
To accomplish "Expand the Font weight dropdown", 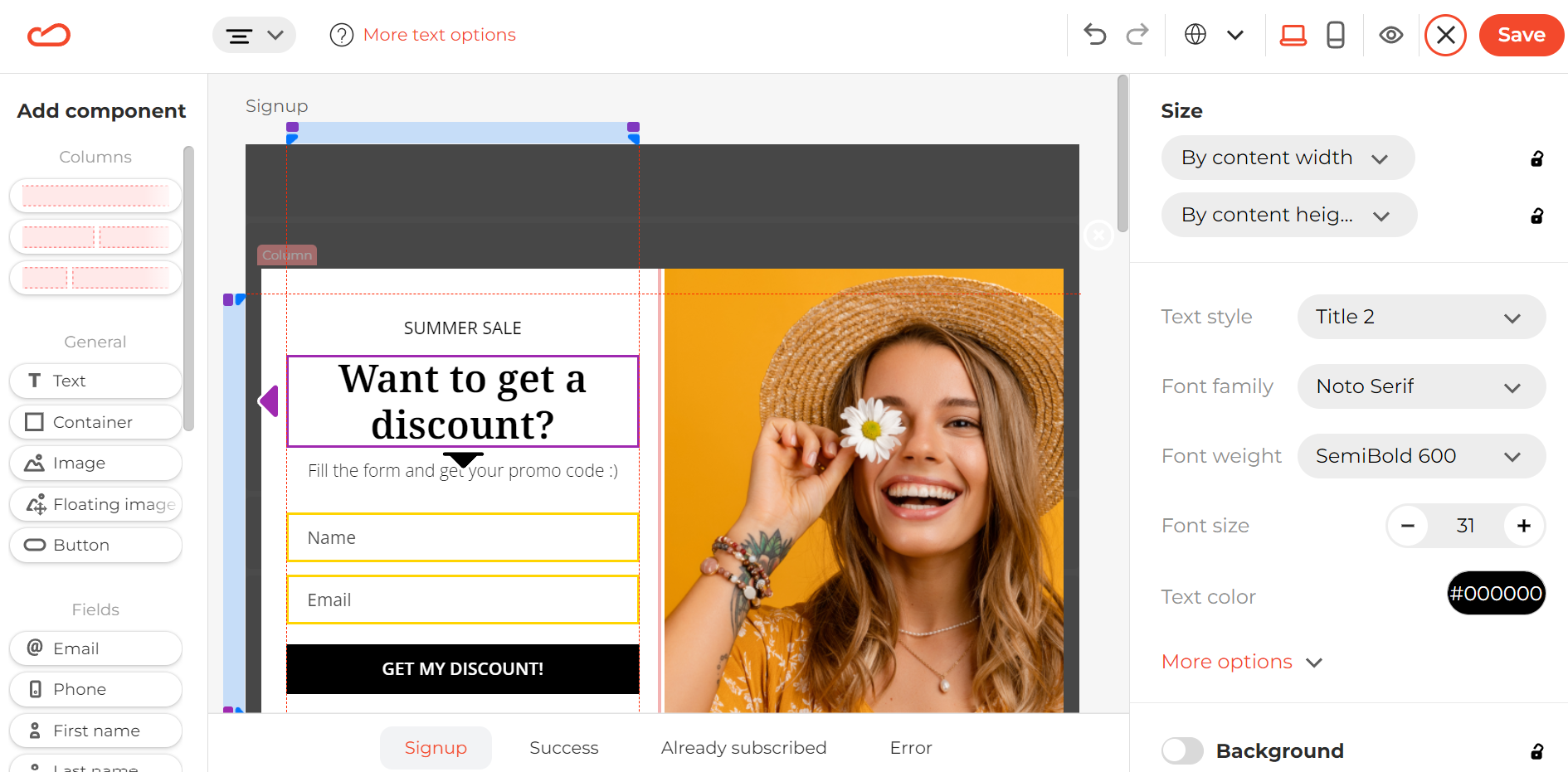I will pyautogui.click(x=1420, y=456).
